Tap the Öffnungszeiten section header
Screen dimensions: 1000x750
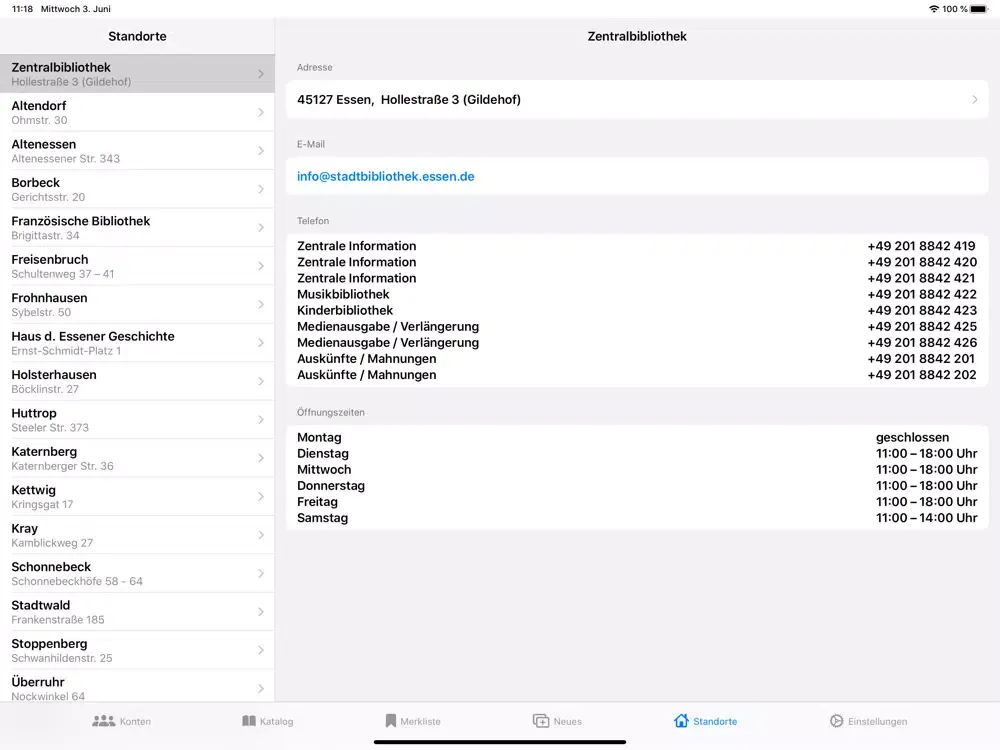point(330,413)
